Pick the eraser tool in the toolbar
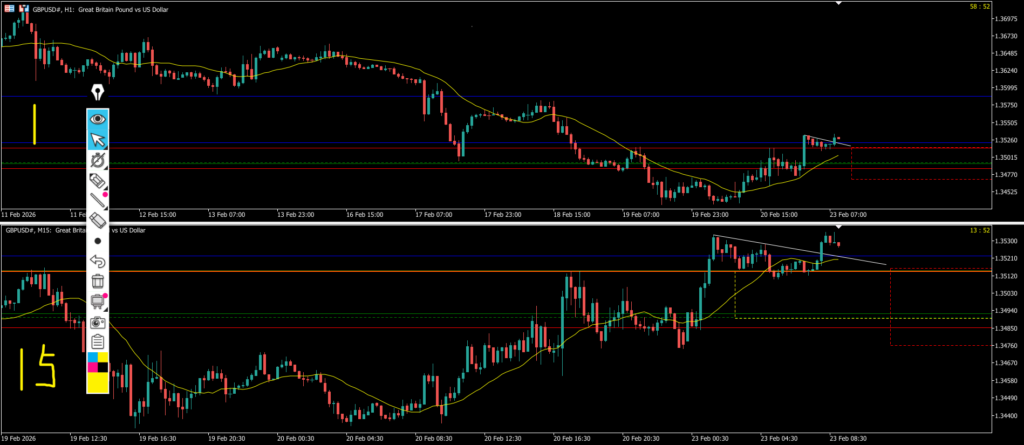 click(x=98, y=220)
